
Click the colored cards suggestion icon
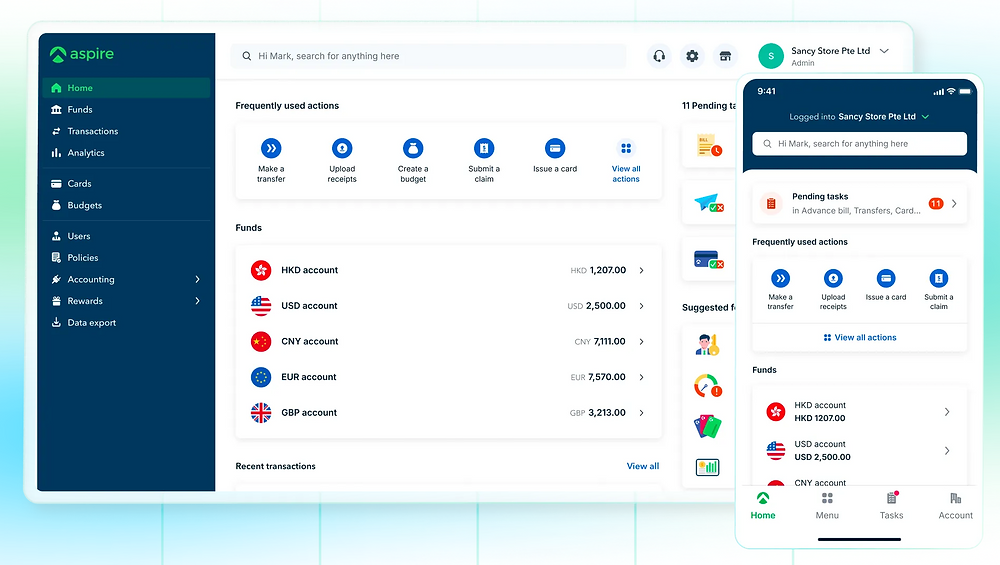click(x=708, y=426)
